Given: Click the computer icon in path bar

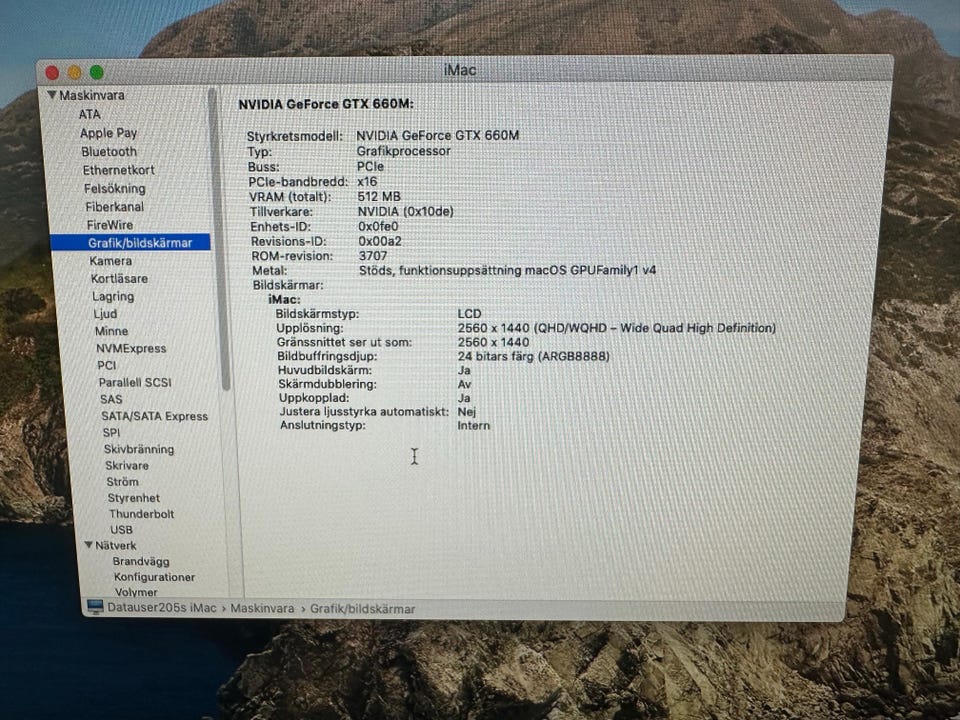Looking at the screenshot, I should [x=95, y=607].
